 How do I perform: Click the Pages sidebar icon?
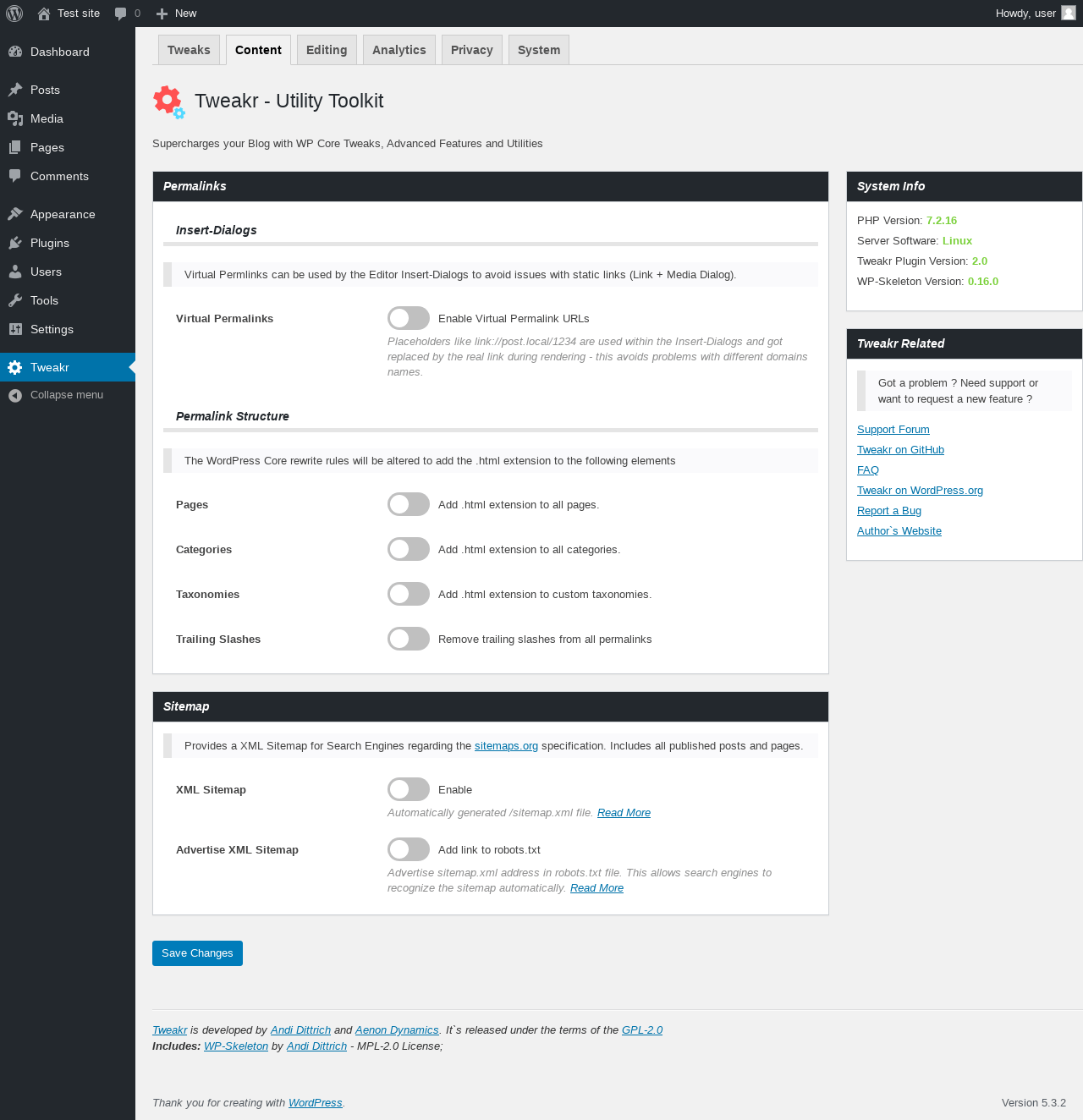(x=15, y=147)
